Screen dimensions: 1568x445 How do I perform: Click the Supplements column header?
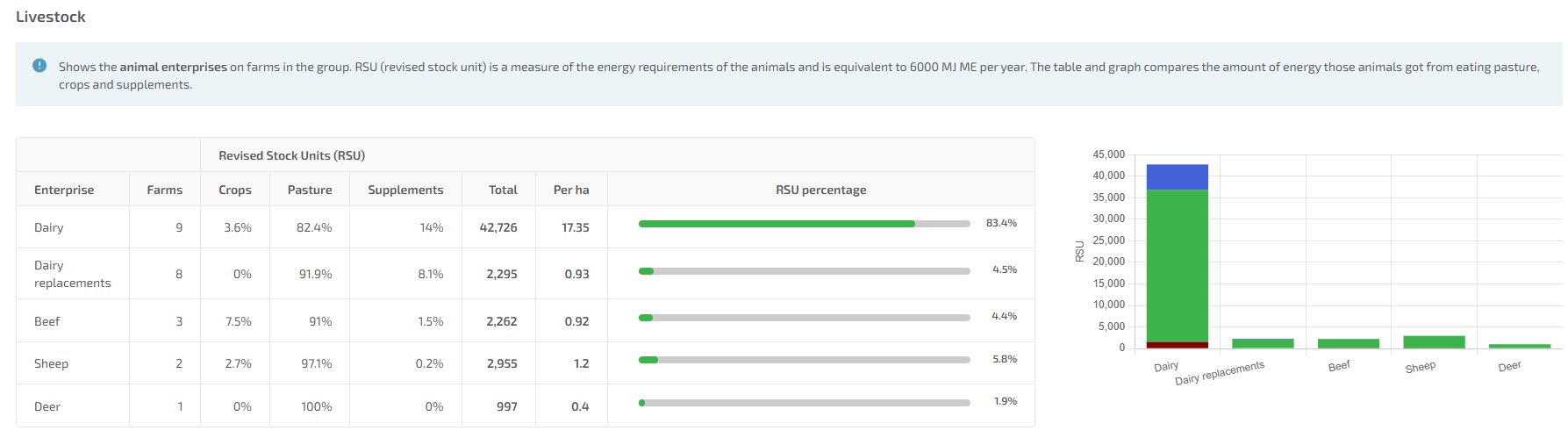pyautogui.click(x=405, y=190)
